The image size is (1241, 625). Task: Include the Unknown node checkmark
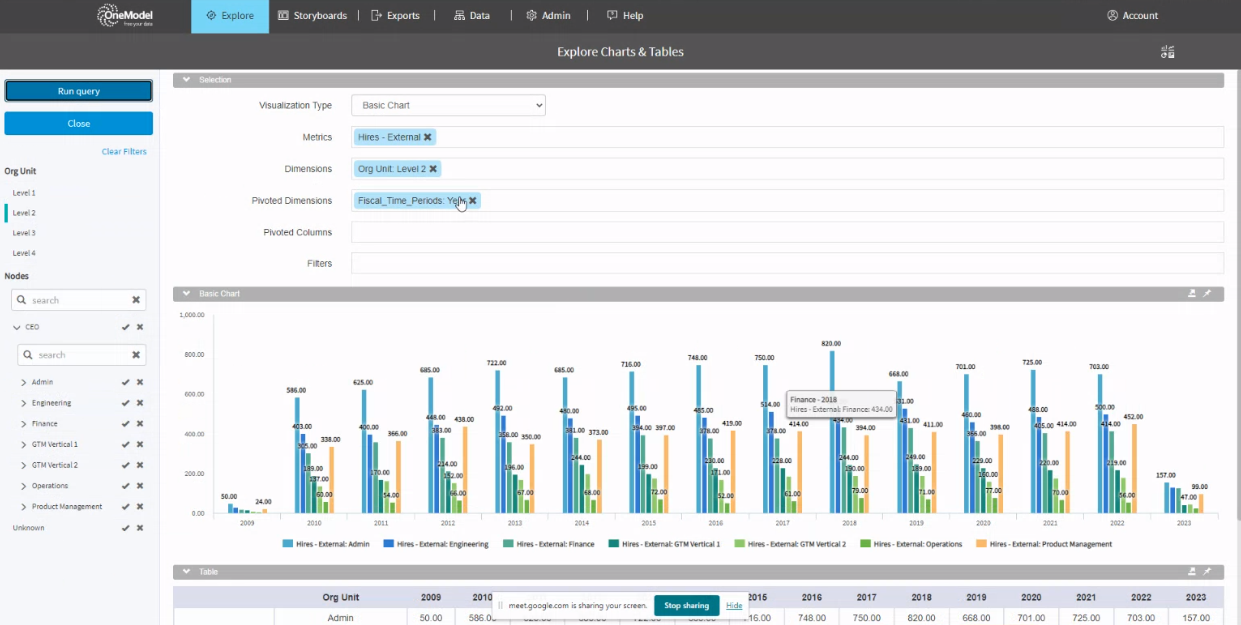(x=125, y=528)
